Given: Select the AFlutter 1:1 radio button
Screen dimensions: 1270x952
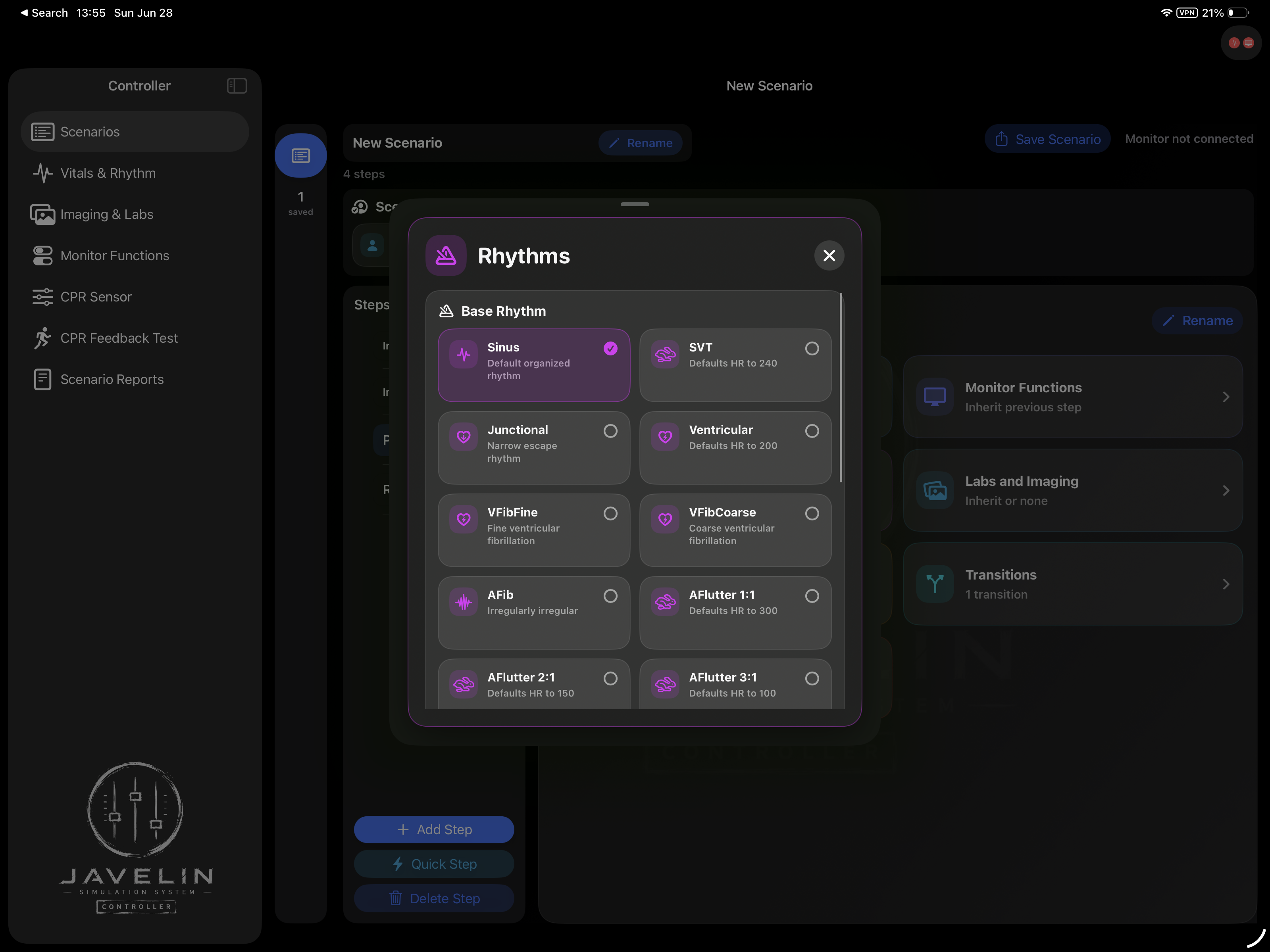Looking at the screenshot, I should pos(812,596).
